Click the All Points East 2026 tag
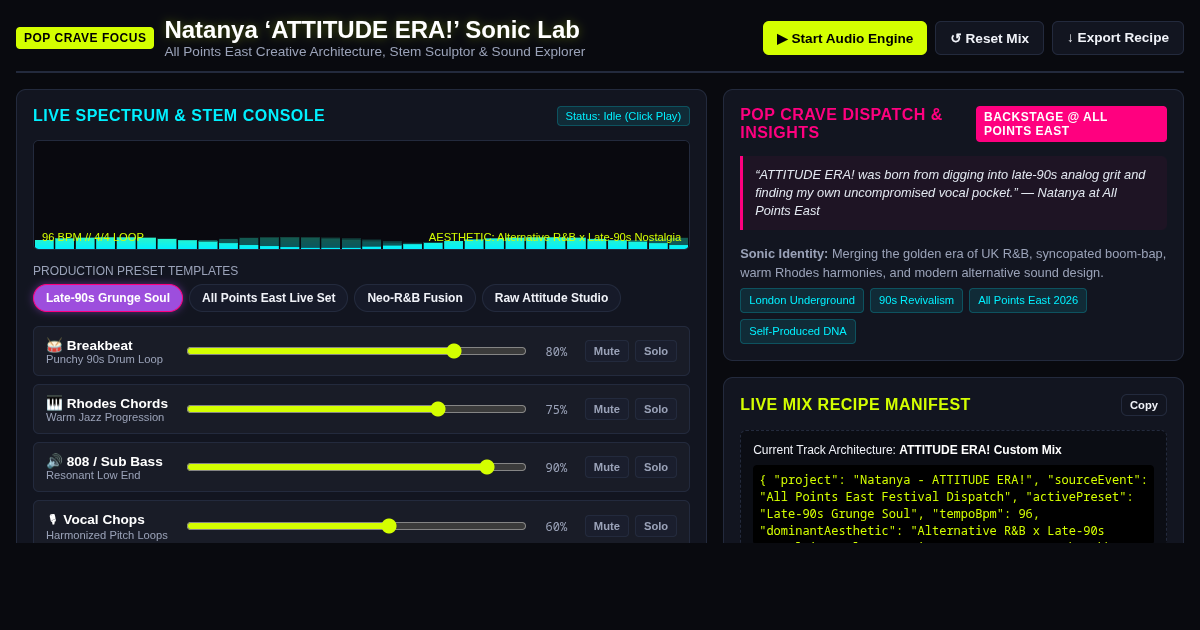The width and height of the screenshot is (1200, 630). (1028, 300)
